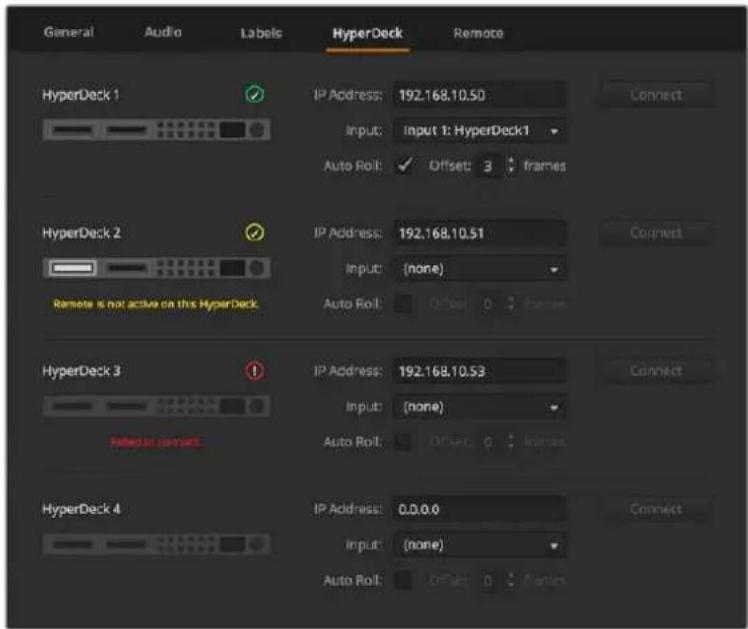Click Connect button for HyperDeck 1
The height and width of the screenshot is (629, 748).
pyautogui.click(x=656, y=95)
